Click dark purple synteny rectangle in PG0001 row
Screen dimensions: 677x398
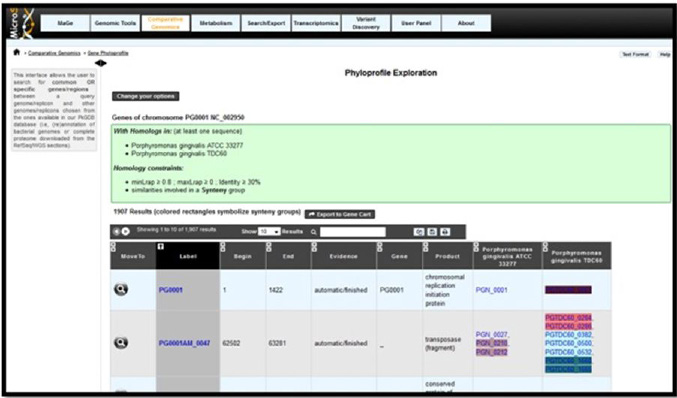point(568,290)
